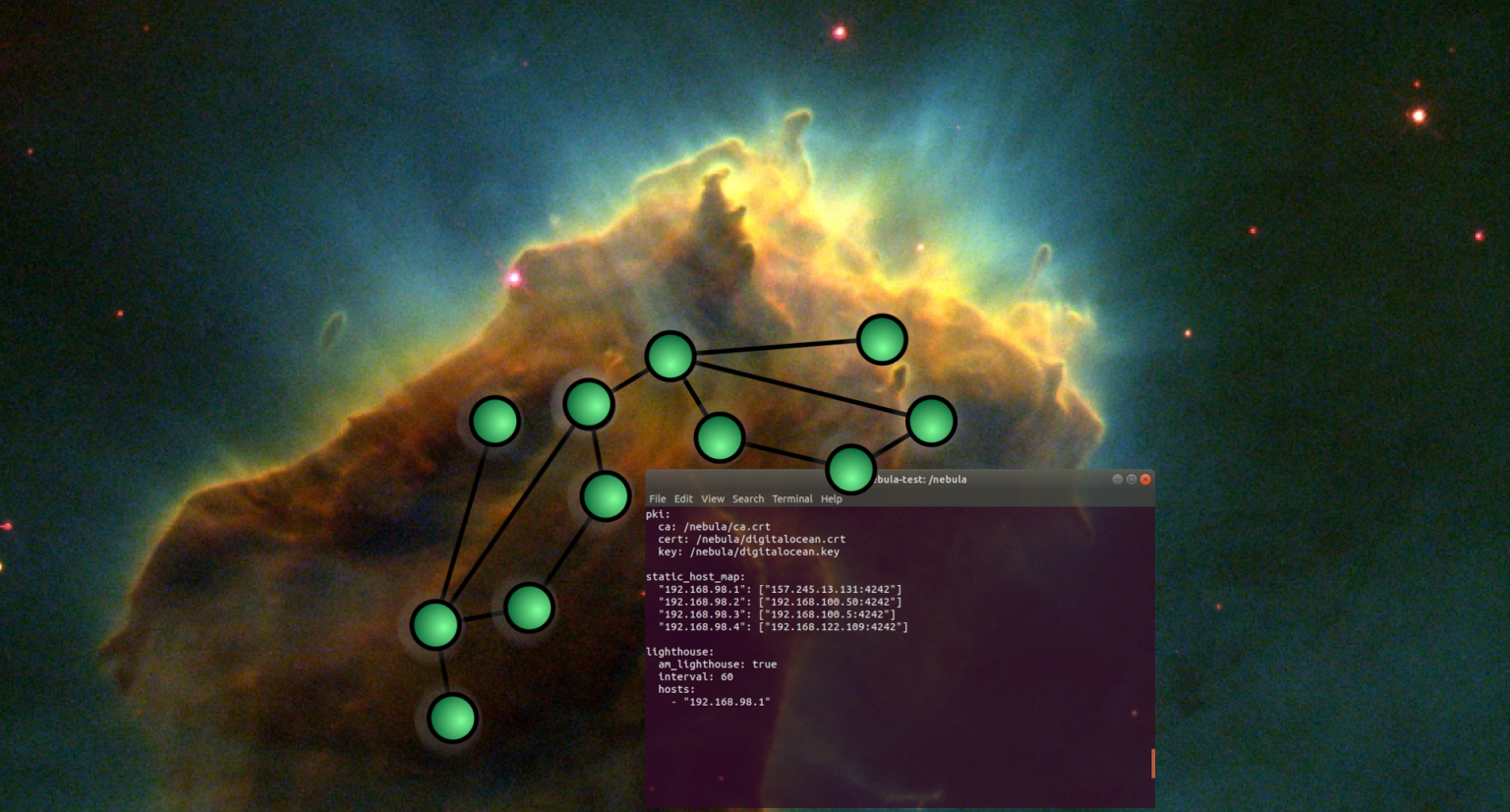The image size is (1510, 812).
Task: Select the topmost hub node in the mesh graph
Action: [670, 357]
